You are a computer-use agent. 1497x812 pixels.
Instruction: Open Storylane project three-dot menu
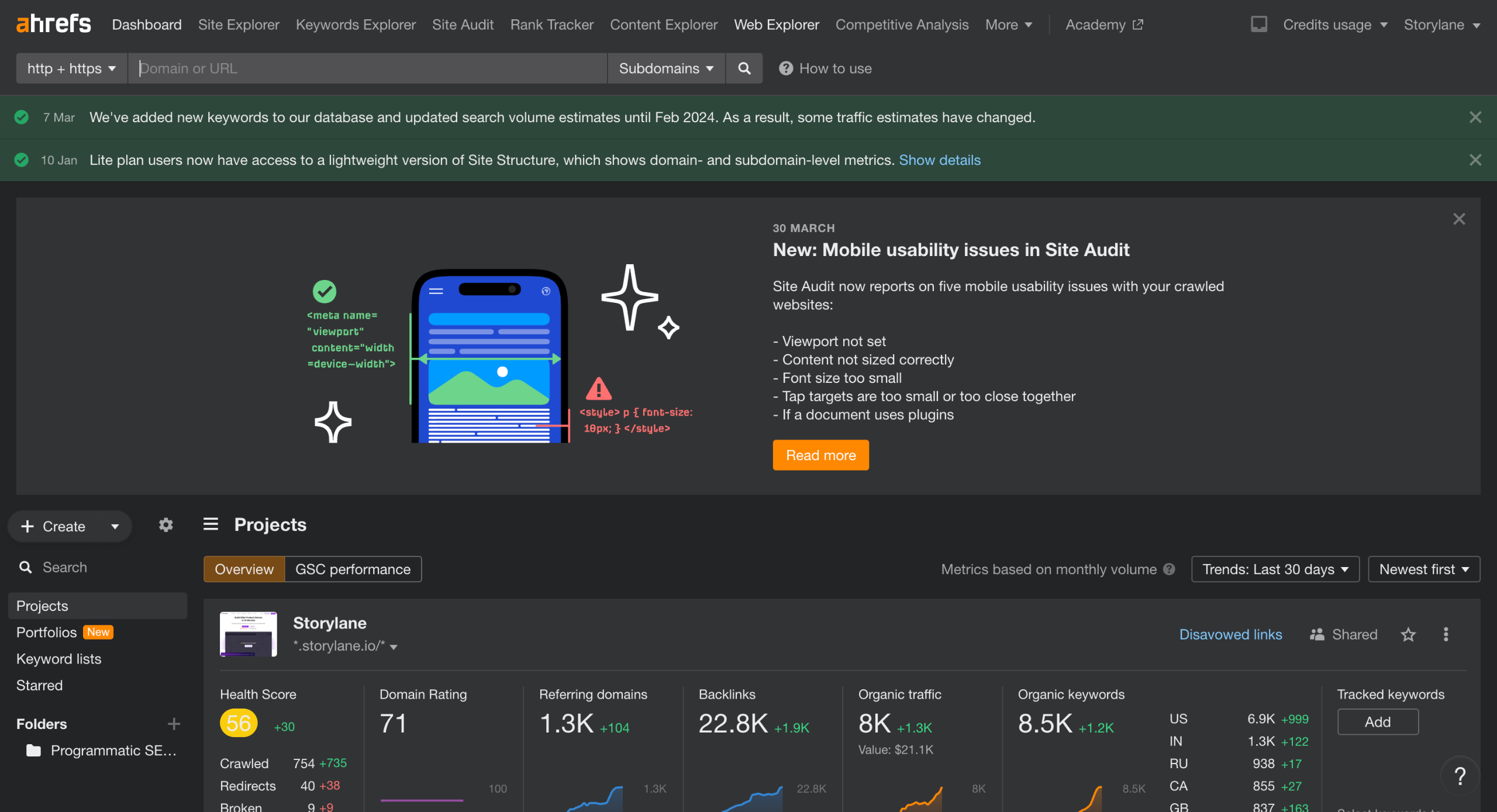pos(1446,634)
